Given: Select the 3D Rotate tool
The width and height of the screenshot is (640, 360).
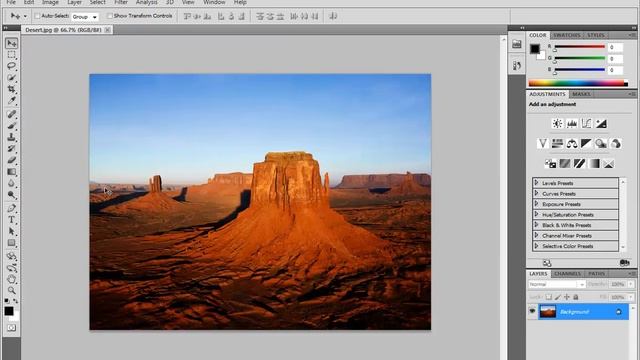Looking at the screenshot, I should 11,256.
